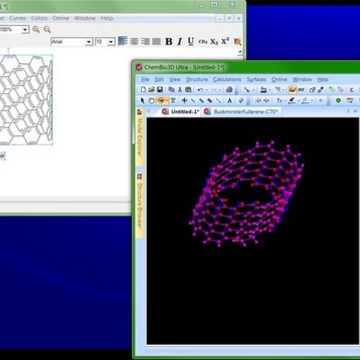Click the nanotube 3D model in viewport
The height and width of the screenshot is (360, 360).
point(247,194)
